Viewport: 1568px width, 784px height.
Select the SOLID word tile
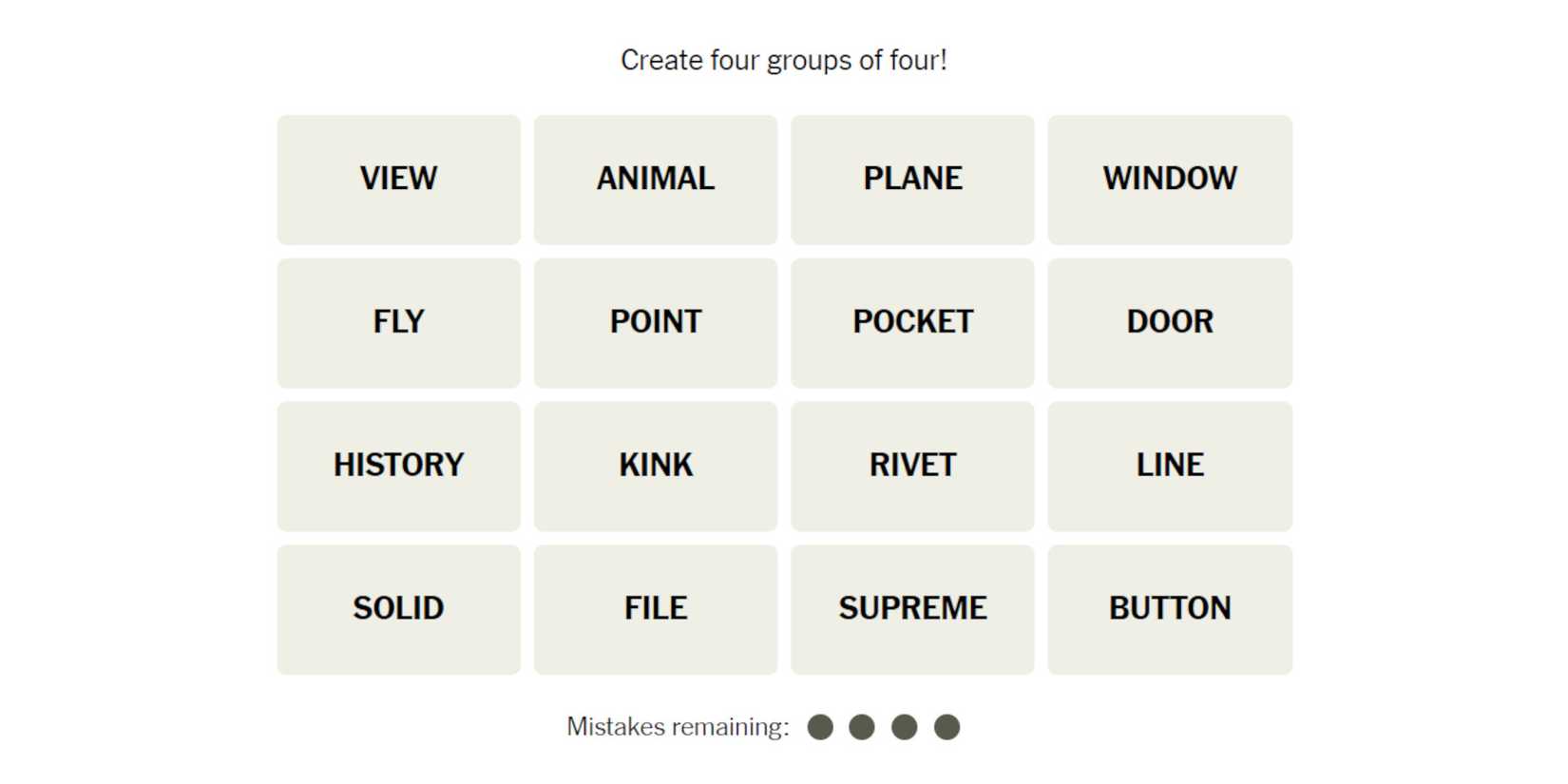tap(398, 609)
